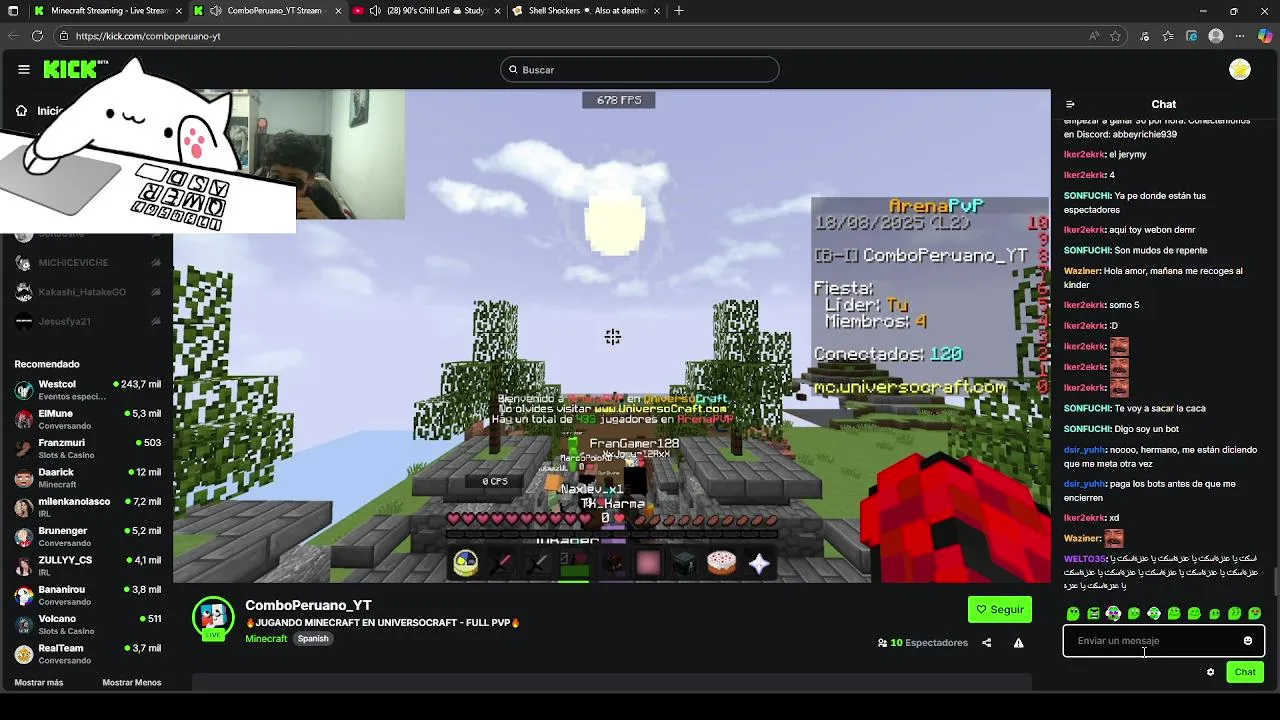1280x720 pixels.
Task: Click the ComboPeruano_YT channel avatar
Action: [x=213, y=618]
